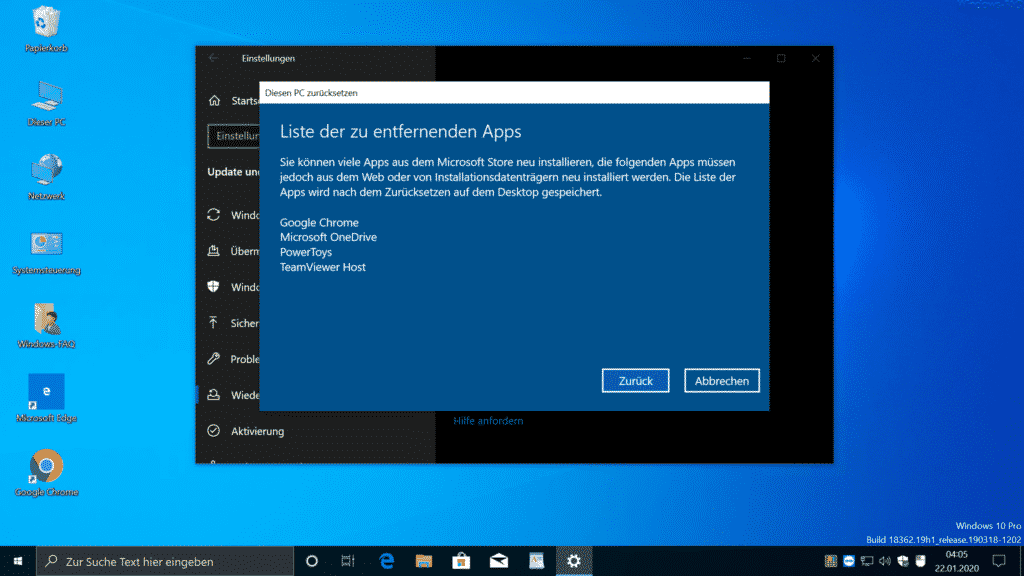Open Microsoft Edge from the taskbar

pyautogui.click(x=387, y=561)
